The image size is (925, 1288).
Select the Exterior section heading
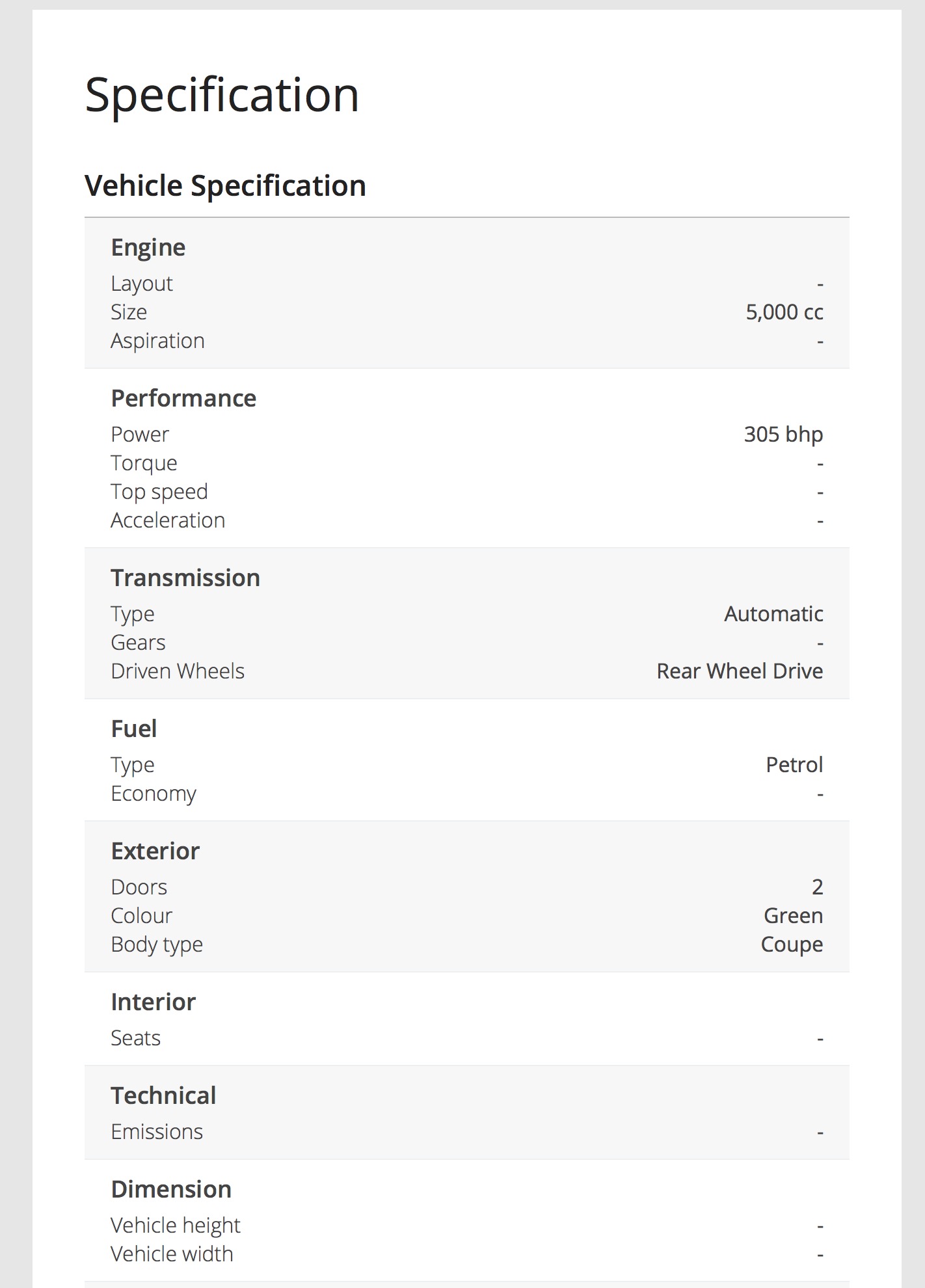tap(155, 852)
